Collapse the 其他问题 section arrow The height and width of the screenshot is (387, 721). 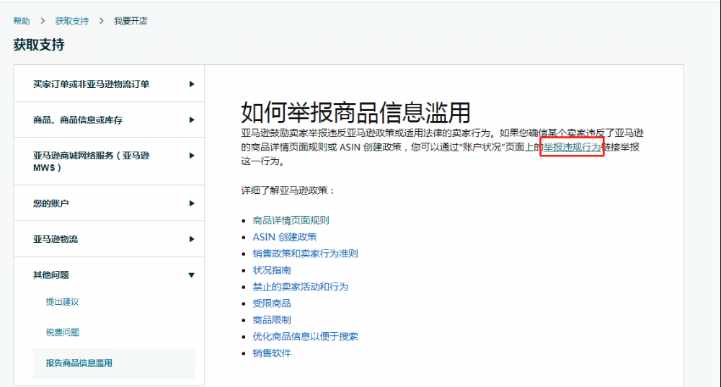click(x=192, y=275)
